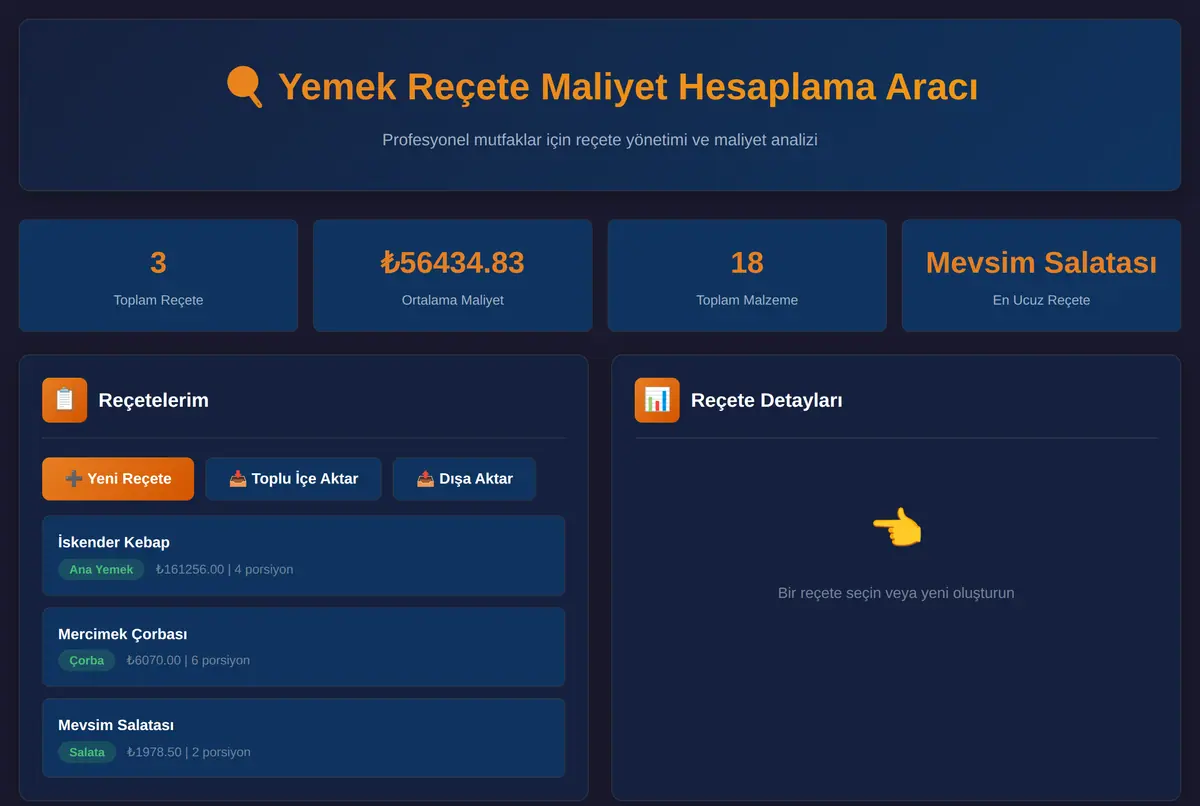Create a new recipe with Yeni Reçete
The height and width of the screenshot is (806, 1200).
[118, 479]
